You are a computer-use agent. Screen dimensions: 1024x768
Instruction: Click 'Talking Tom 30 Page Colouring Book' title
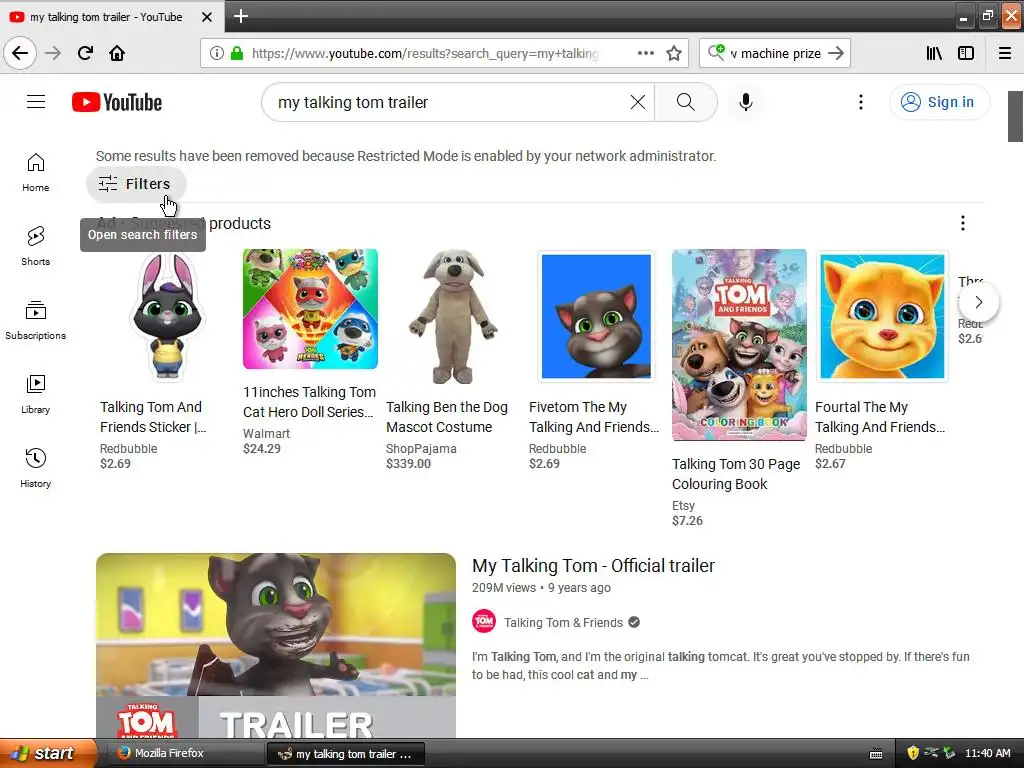[736, 473]
